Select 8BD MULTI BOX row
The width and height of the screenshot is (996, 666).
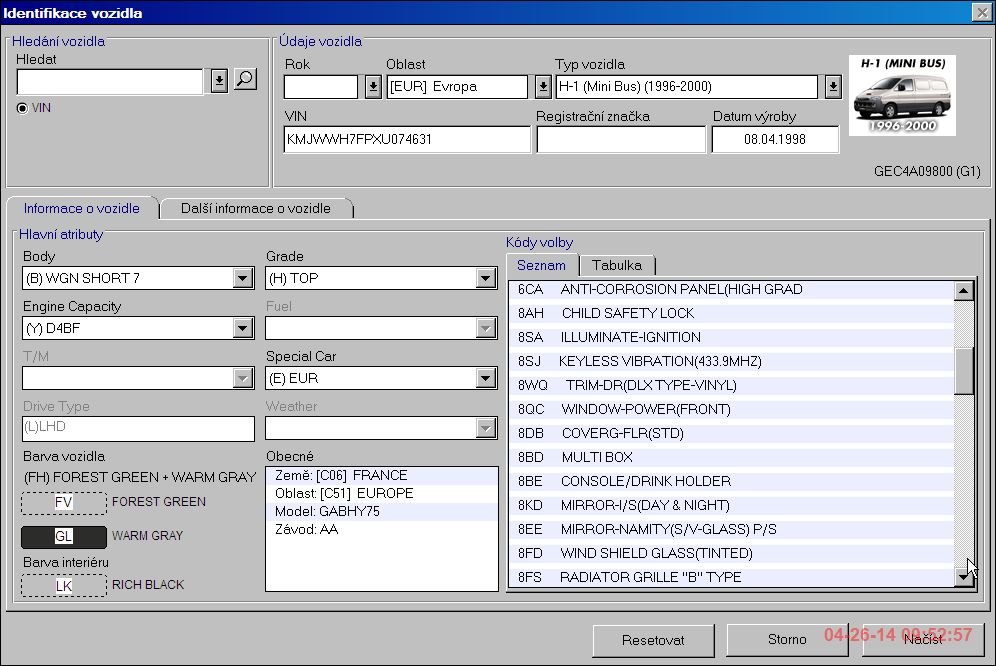pos(731,458)
